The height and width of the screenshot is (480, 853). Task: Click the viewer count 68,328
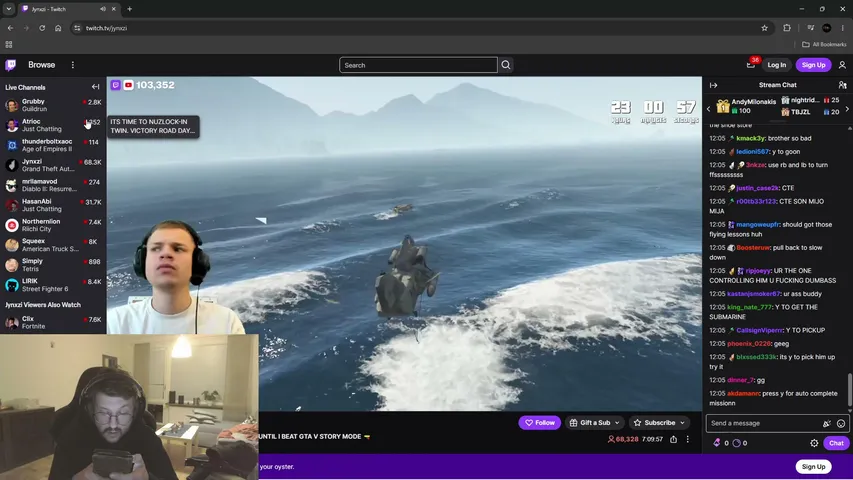pyautogui.click(x=623, y=439)
